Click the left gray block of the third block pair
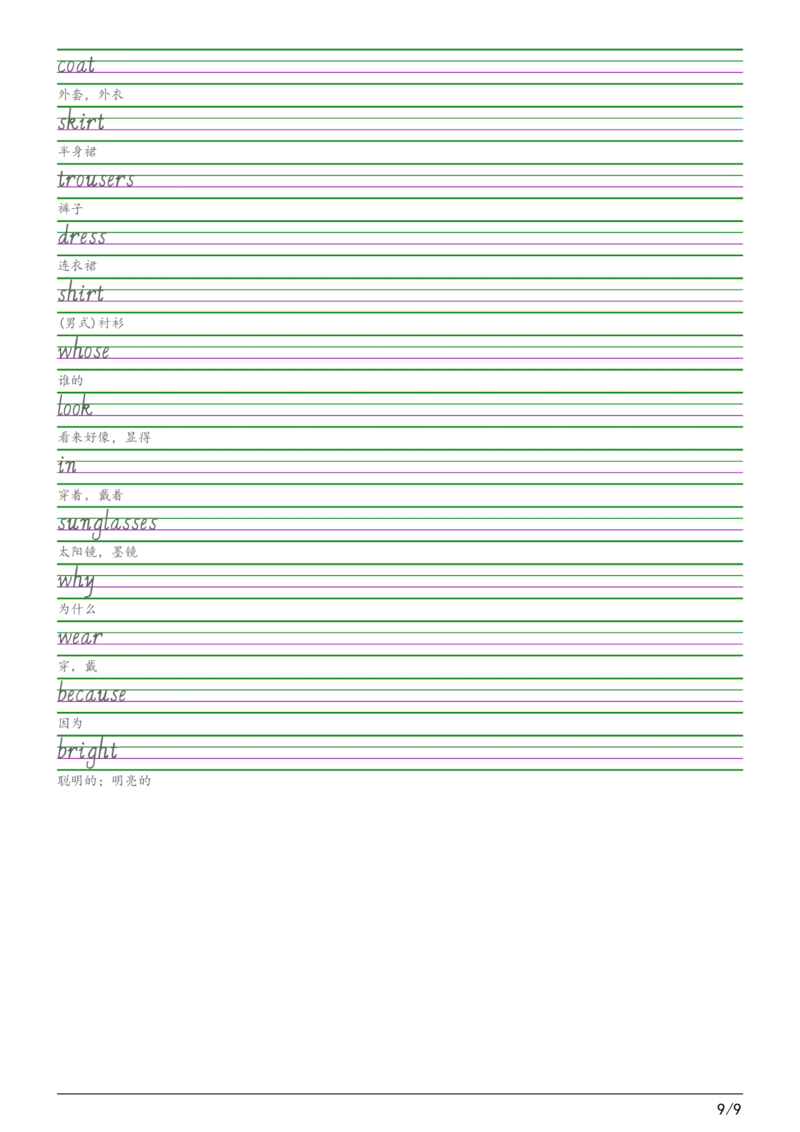Image resolution: width=800 pixels, height=1132 pixels. pyautogui.click(x=79, y=552)
